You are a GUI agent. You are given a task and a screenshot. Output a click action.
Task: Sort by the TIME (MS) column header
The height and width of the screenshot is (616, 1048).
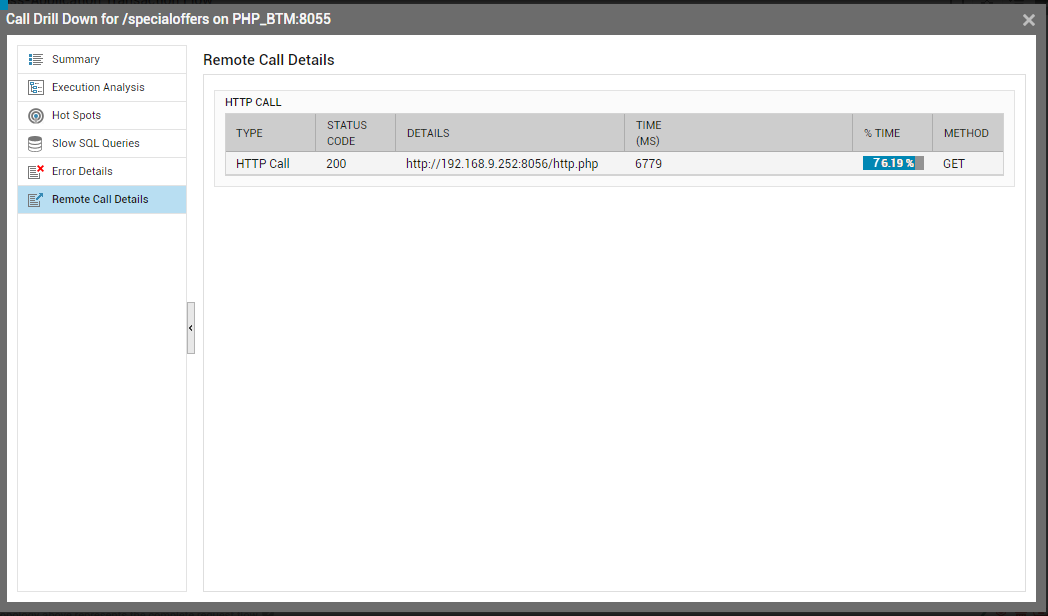pos(739,133)
